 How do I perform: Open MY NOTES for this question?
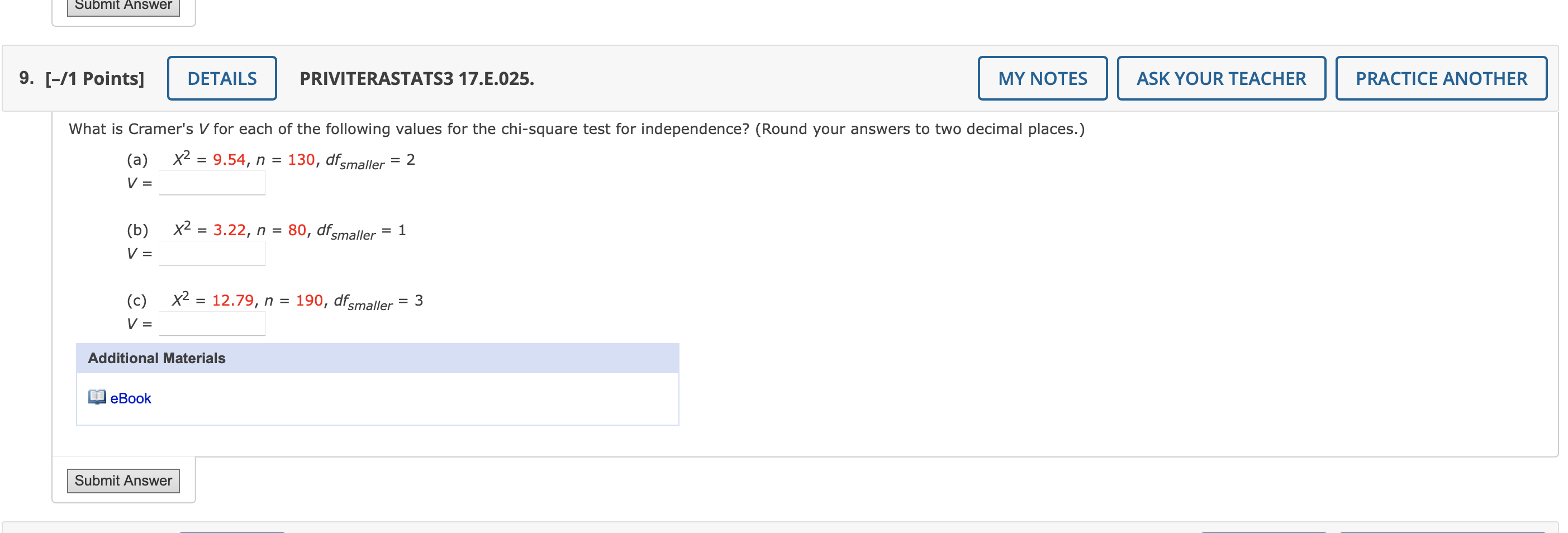(x=1042, y=78)
